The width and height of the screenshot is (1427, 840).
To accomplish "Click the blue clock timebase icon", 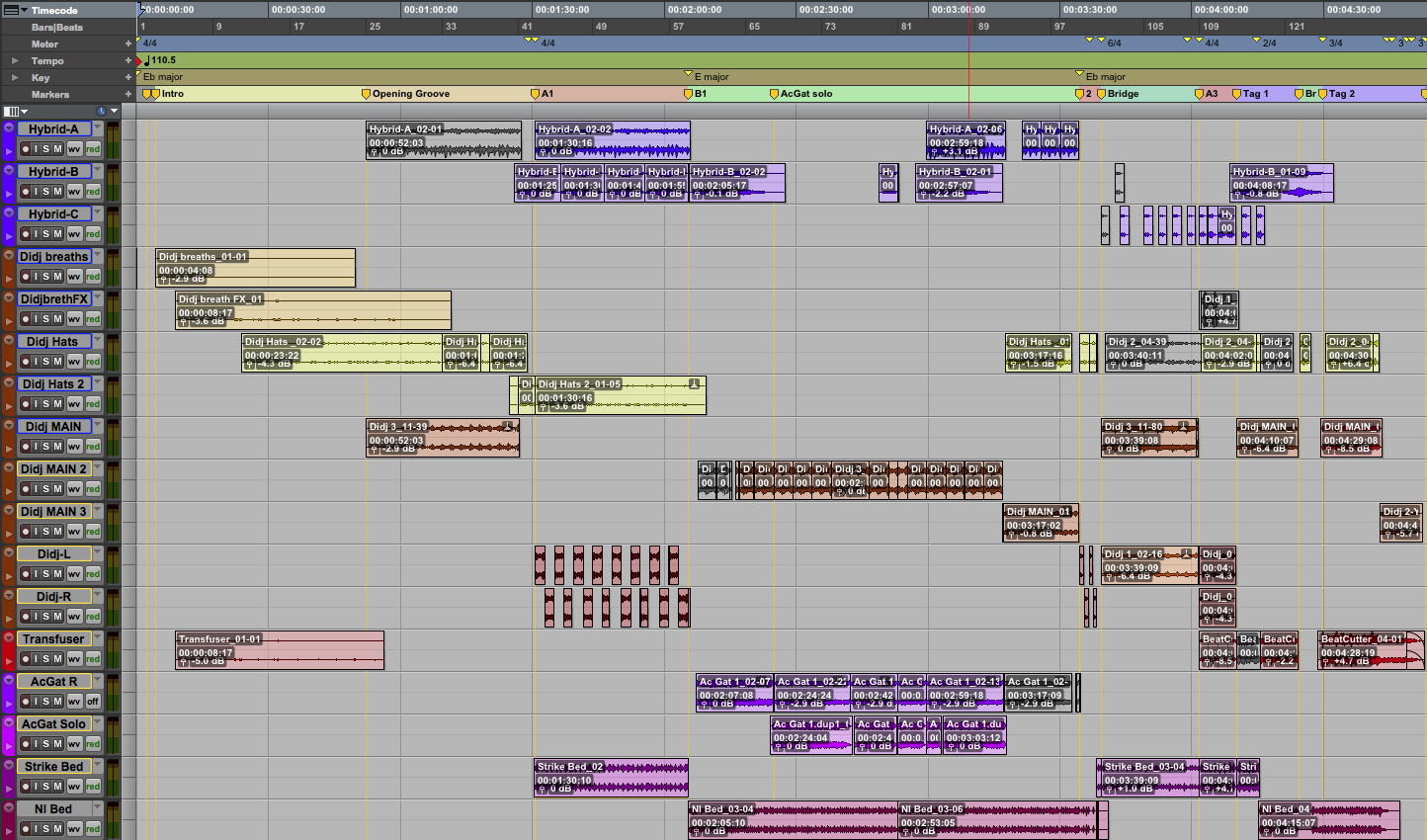I will tap(101, 111).
